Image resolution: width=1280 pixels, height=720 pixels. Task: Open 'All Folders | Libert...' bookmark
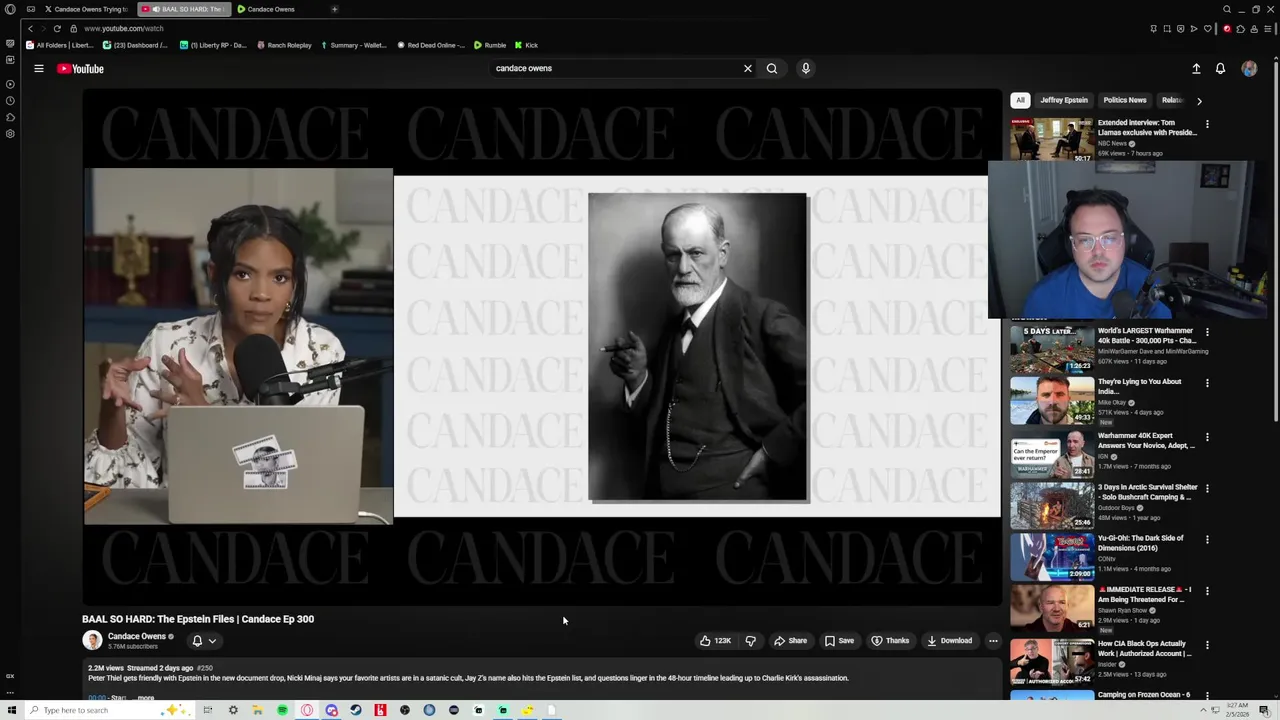(x=59, y=45)
